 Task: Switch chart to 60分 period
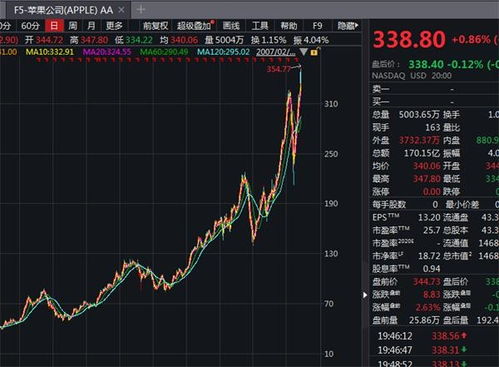30,26
